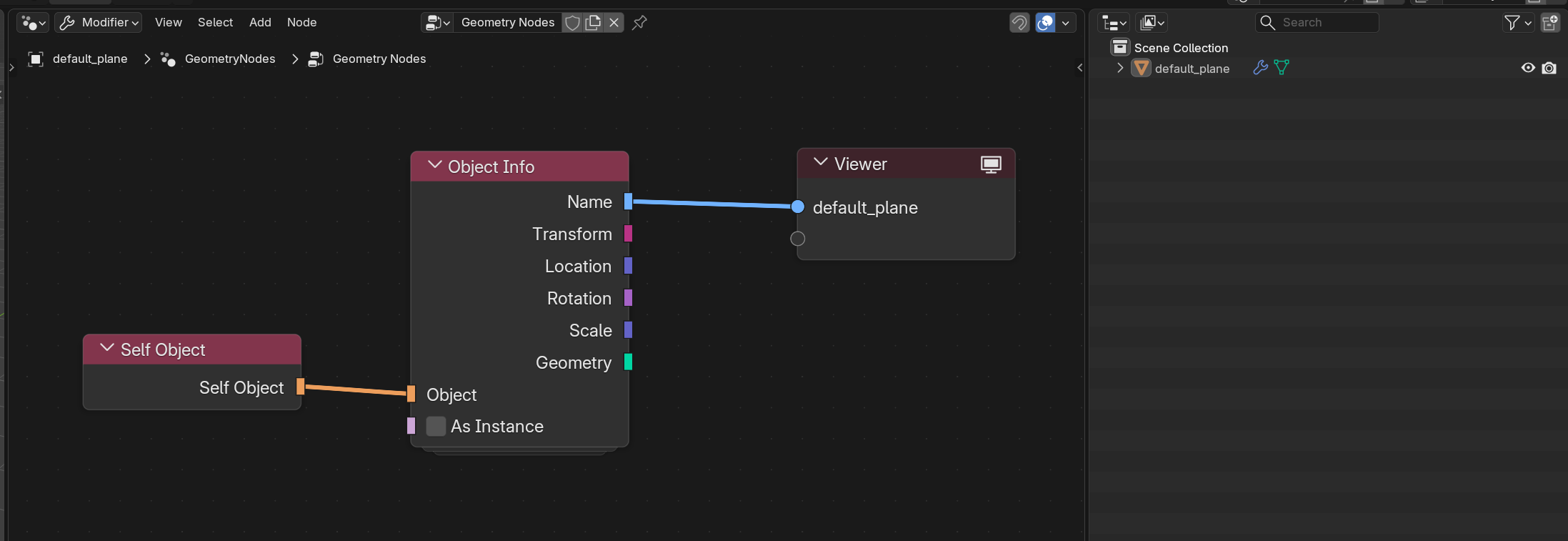Open the outliner editor type dropdown
The height and width of the screenshot is (541, 1568).
tap(1114, 23)
